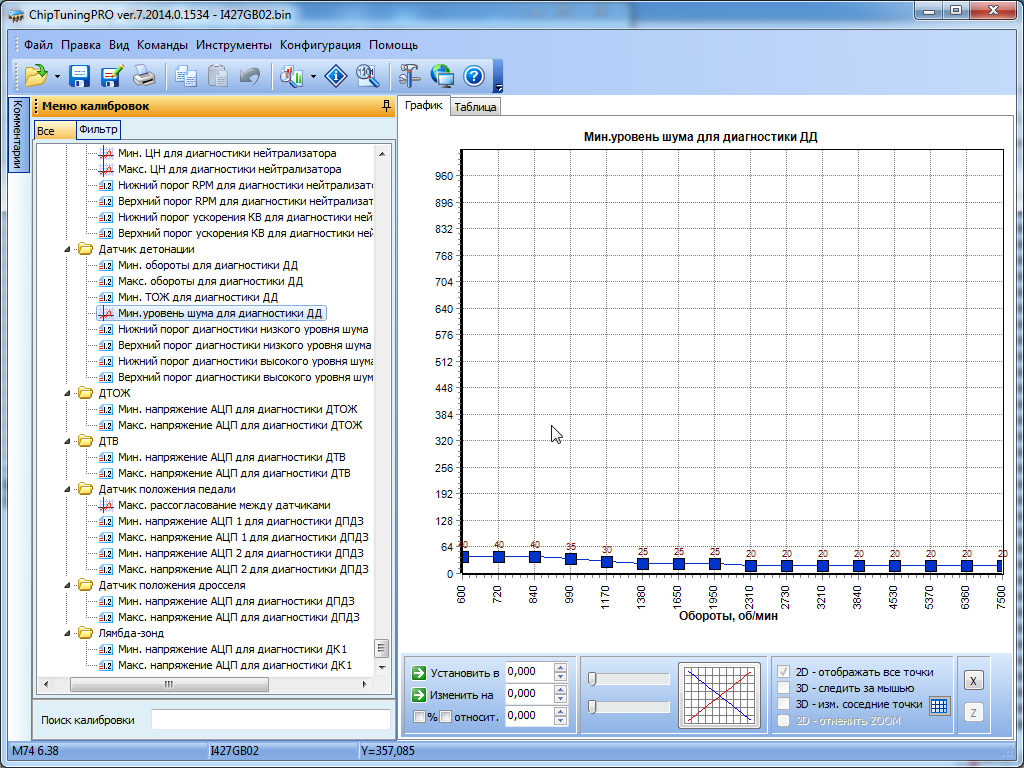Click the Print icon in toolbar
Image resolution: width=1024 pixels, height=768 pixels.
pos(144,76)
